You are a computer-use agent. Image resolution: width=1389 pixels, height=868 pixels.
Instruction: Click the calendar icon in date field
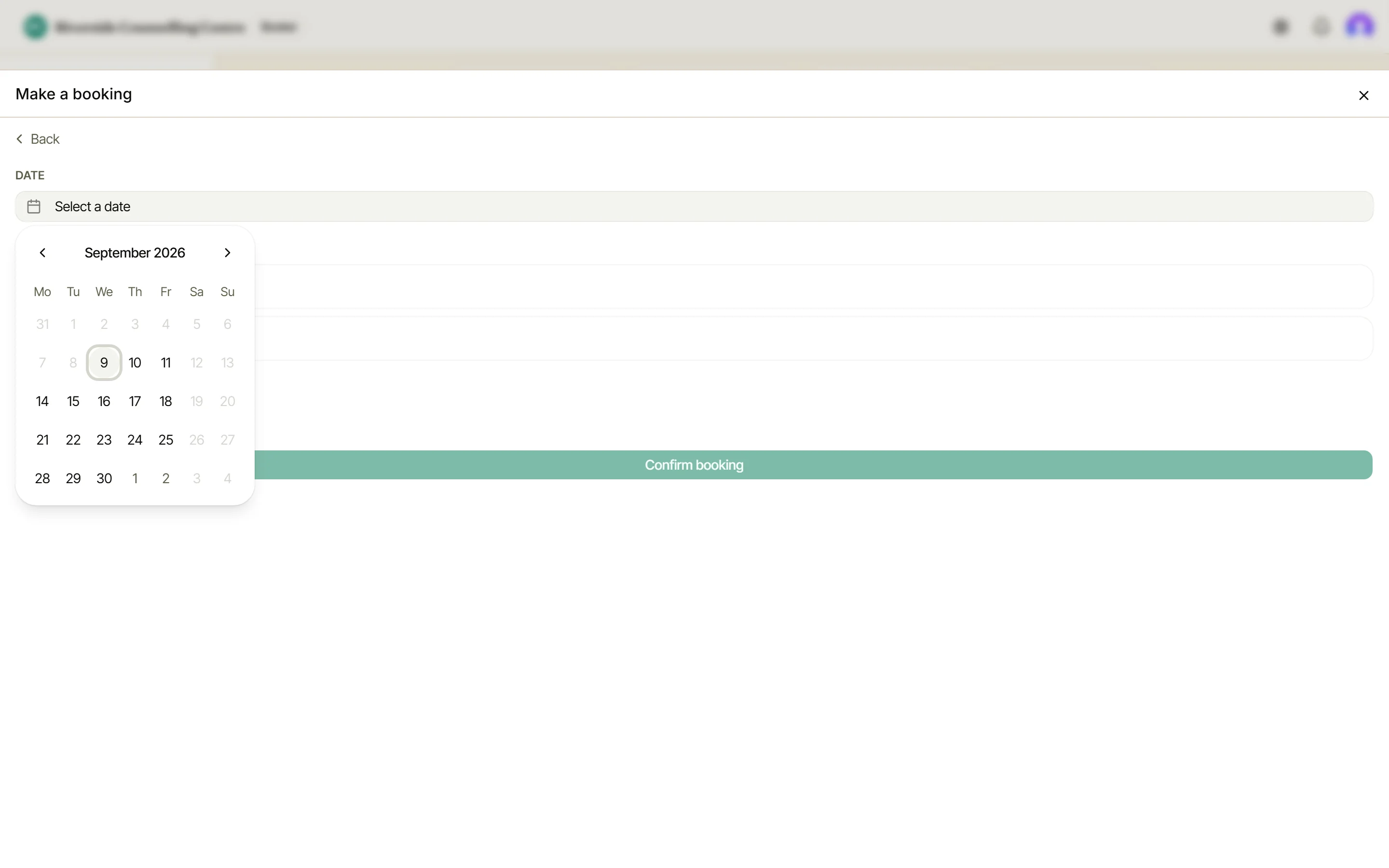(x=34, y=207)
